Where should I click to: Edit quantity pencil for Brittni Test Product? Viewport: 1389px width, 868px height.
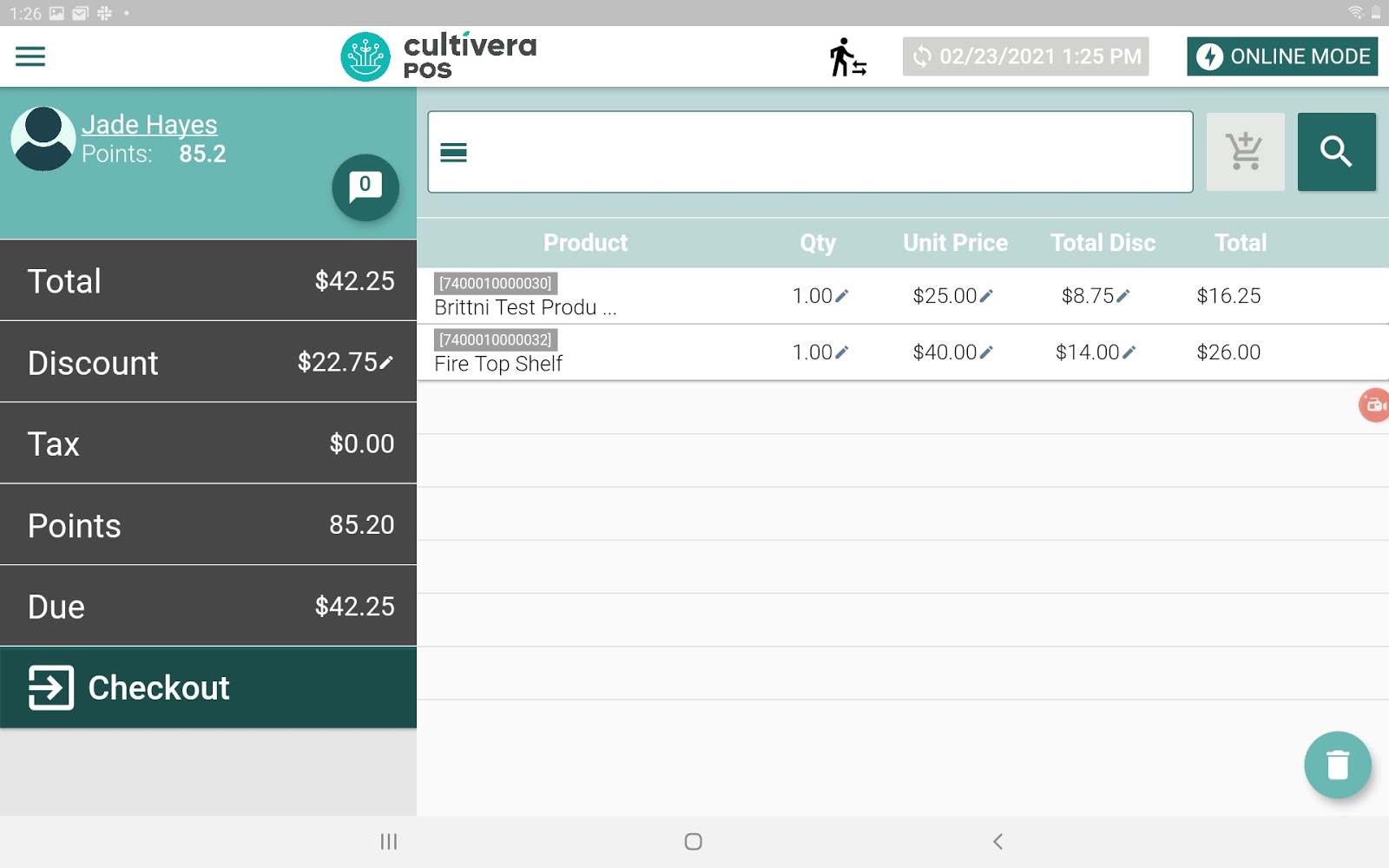(x=841, y=296)
